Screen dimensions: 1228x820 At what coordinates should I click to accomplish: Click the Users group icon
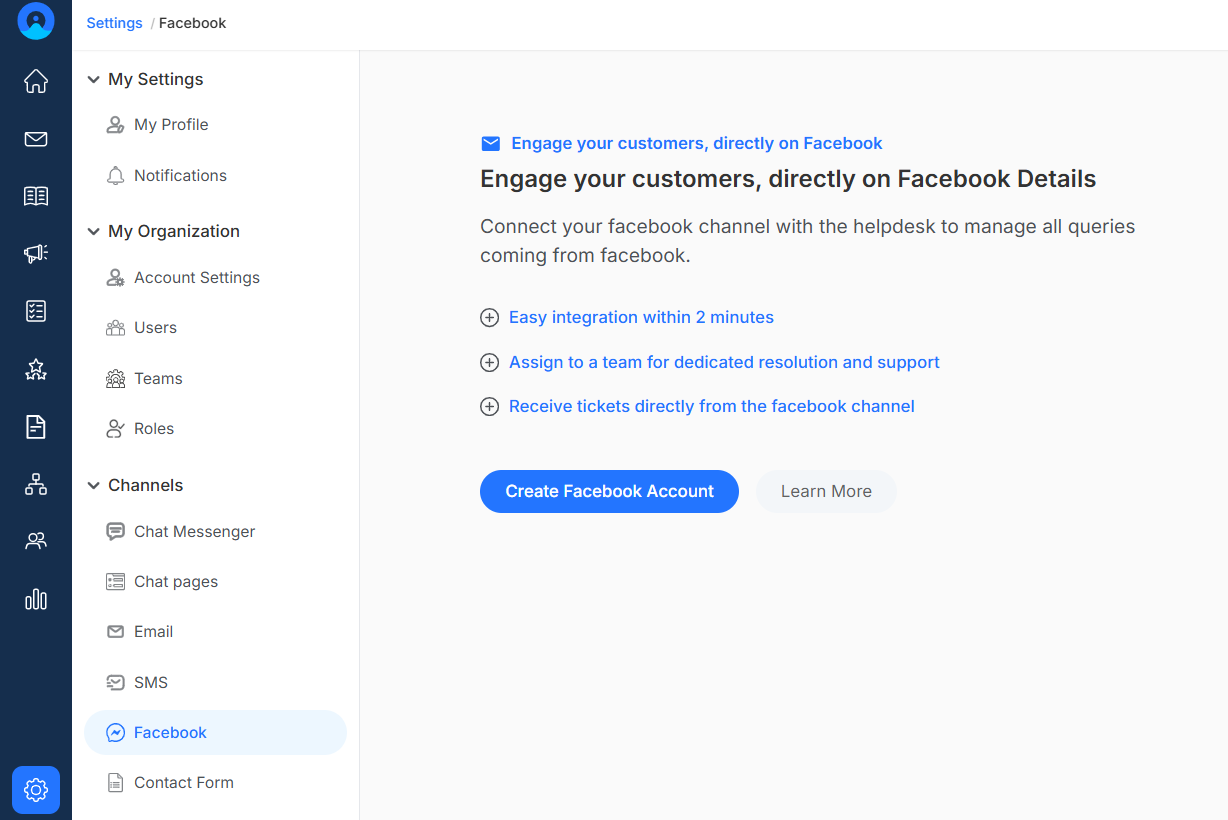click(116, 328)
